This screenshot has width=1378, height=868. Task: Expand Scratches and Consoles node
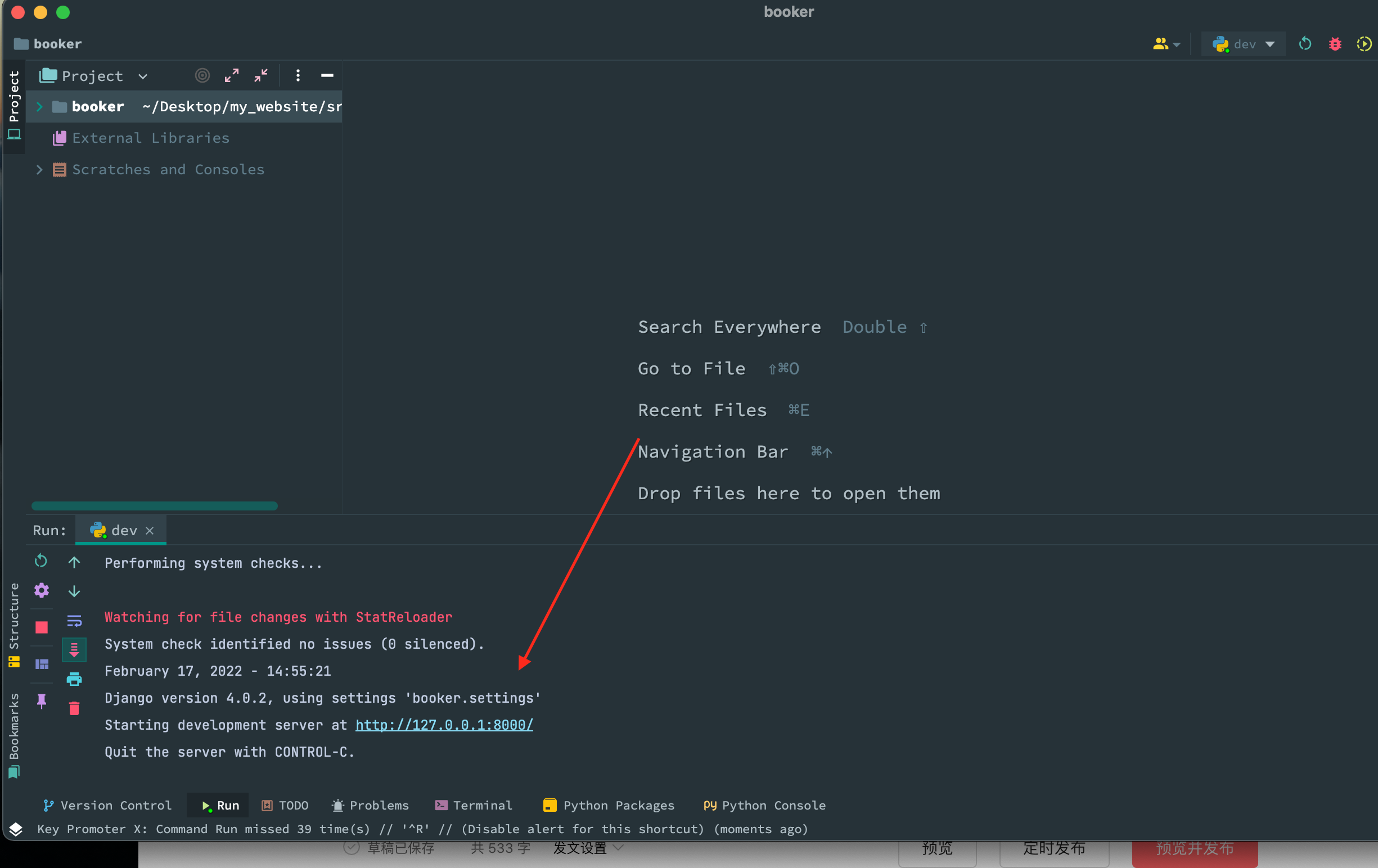pyautogui.click(x=39, y=169)
